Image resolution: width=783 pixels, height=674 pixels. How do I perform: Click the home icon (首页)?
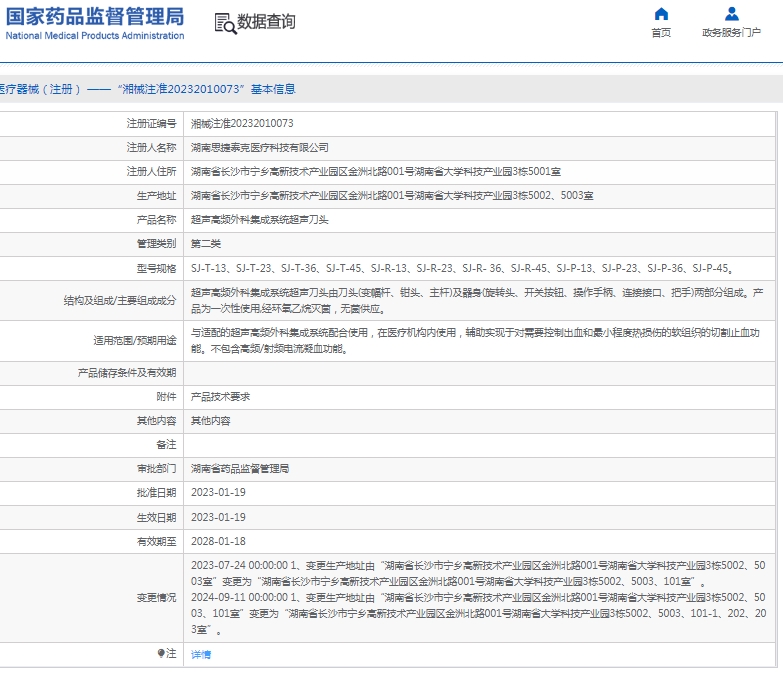pyautogui.click(x=661, y=13)
